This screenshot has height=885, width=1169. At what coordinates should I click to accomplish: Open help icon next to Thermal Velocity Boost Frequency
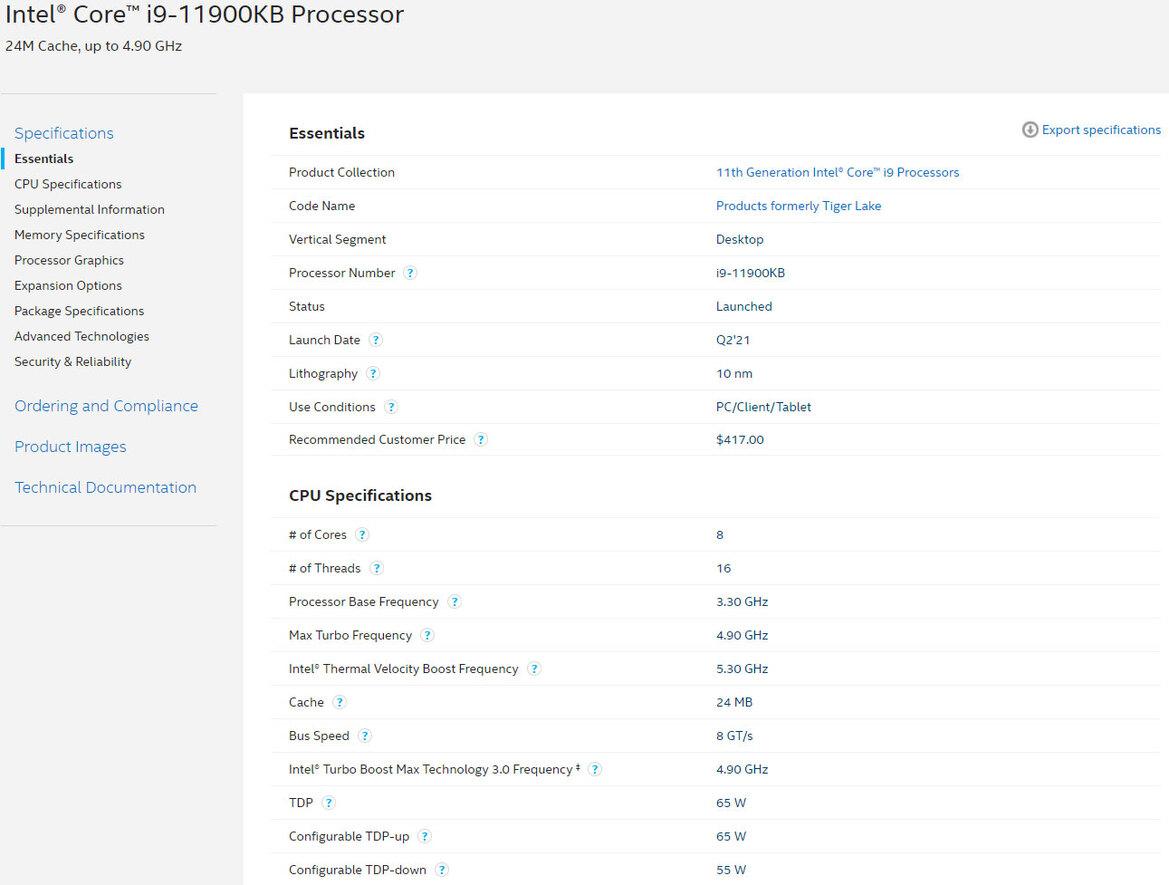(x=534, y=669)
